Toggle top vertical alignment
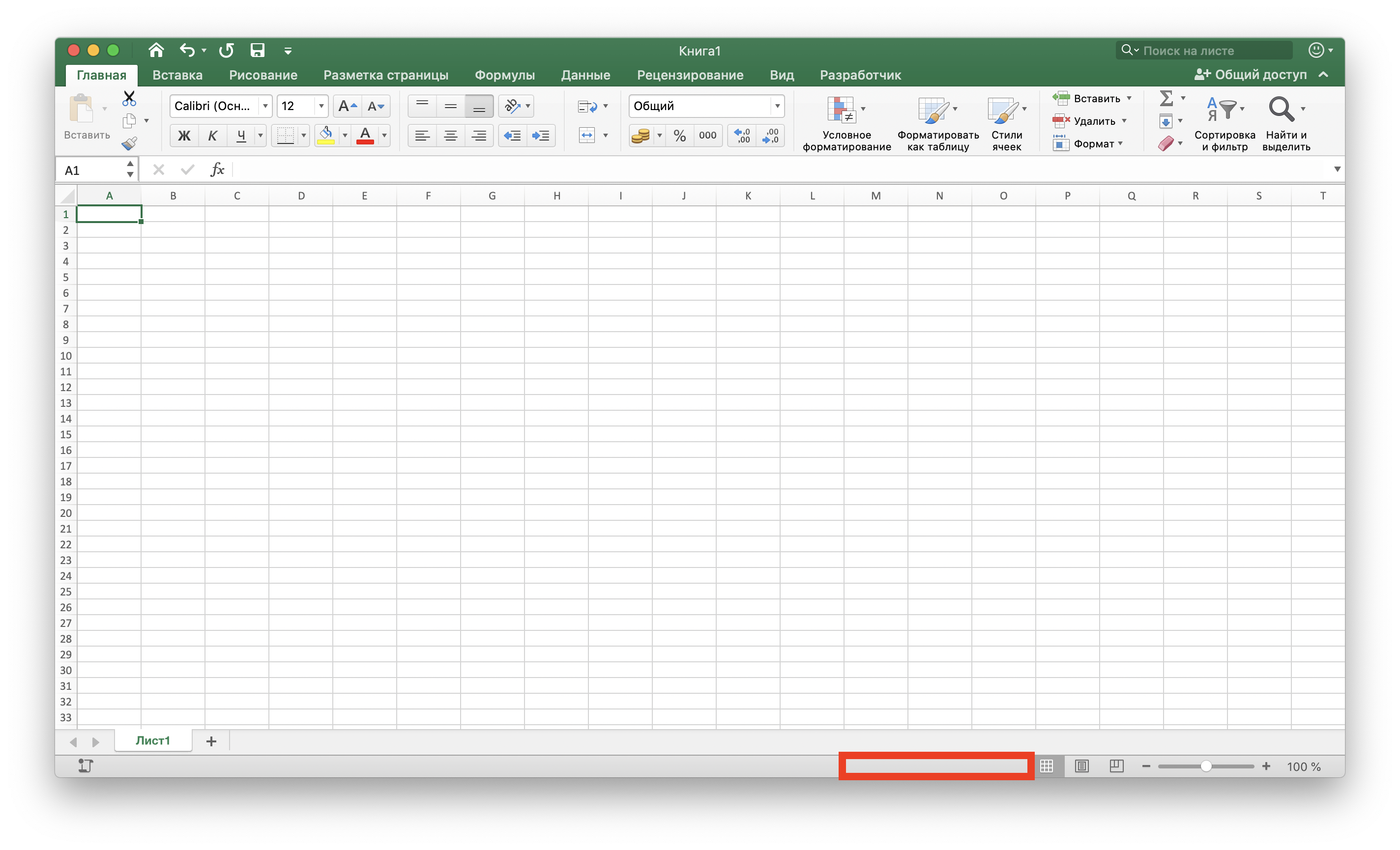The height and width of the screenshot is (850, 1400). (422, 106)
